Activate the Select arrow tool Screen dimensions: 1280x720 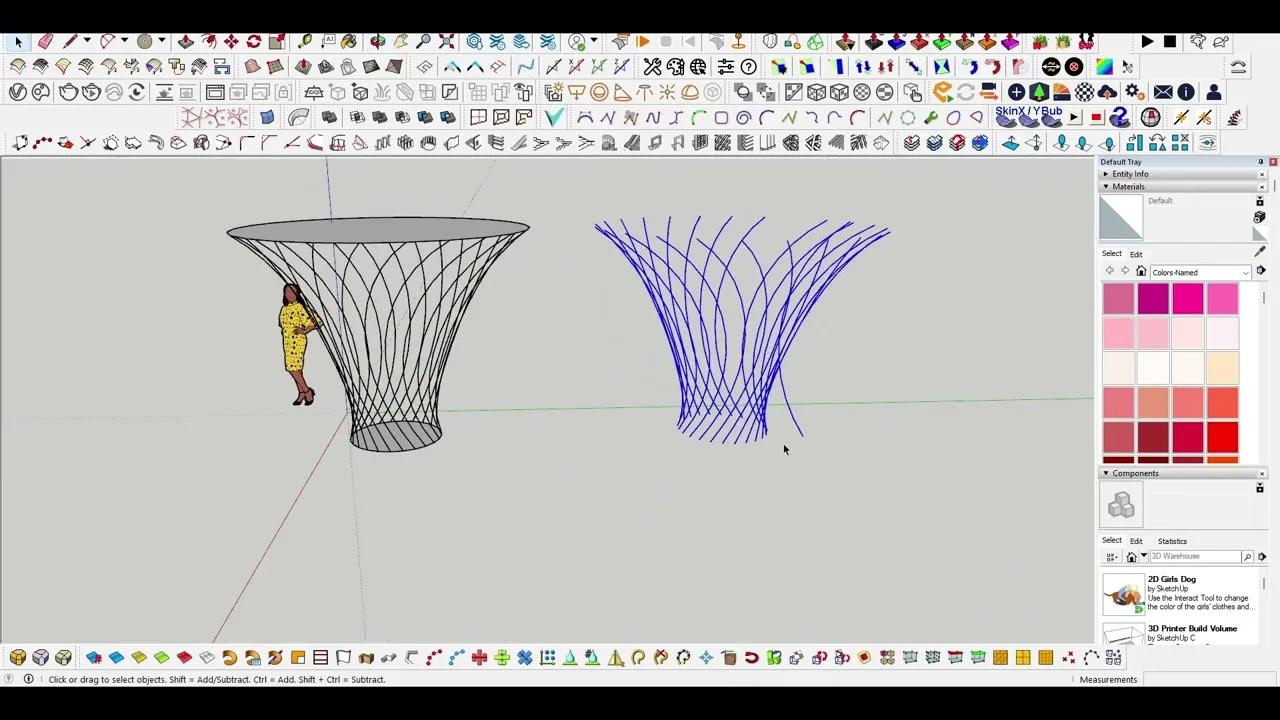(18, 42)
